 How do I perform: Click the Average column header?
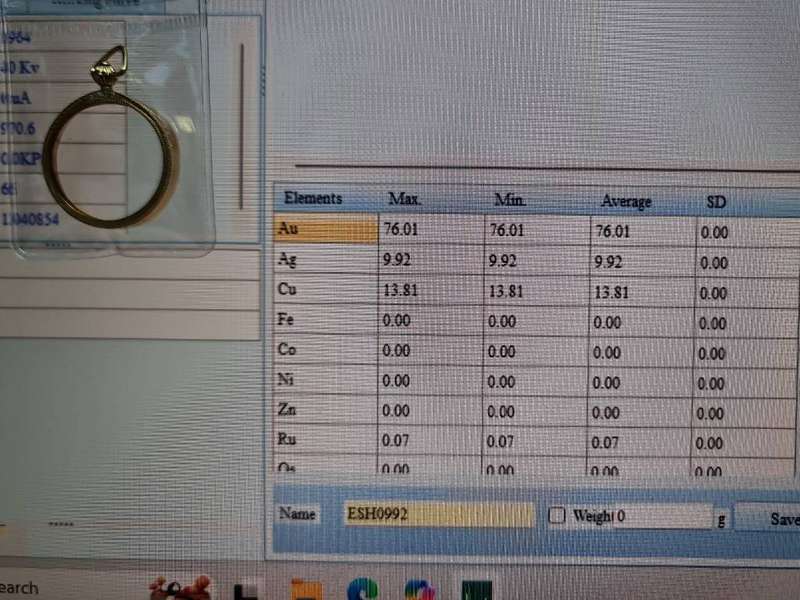626,202
